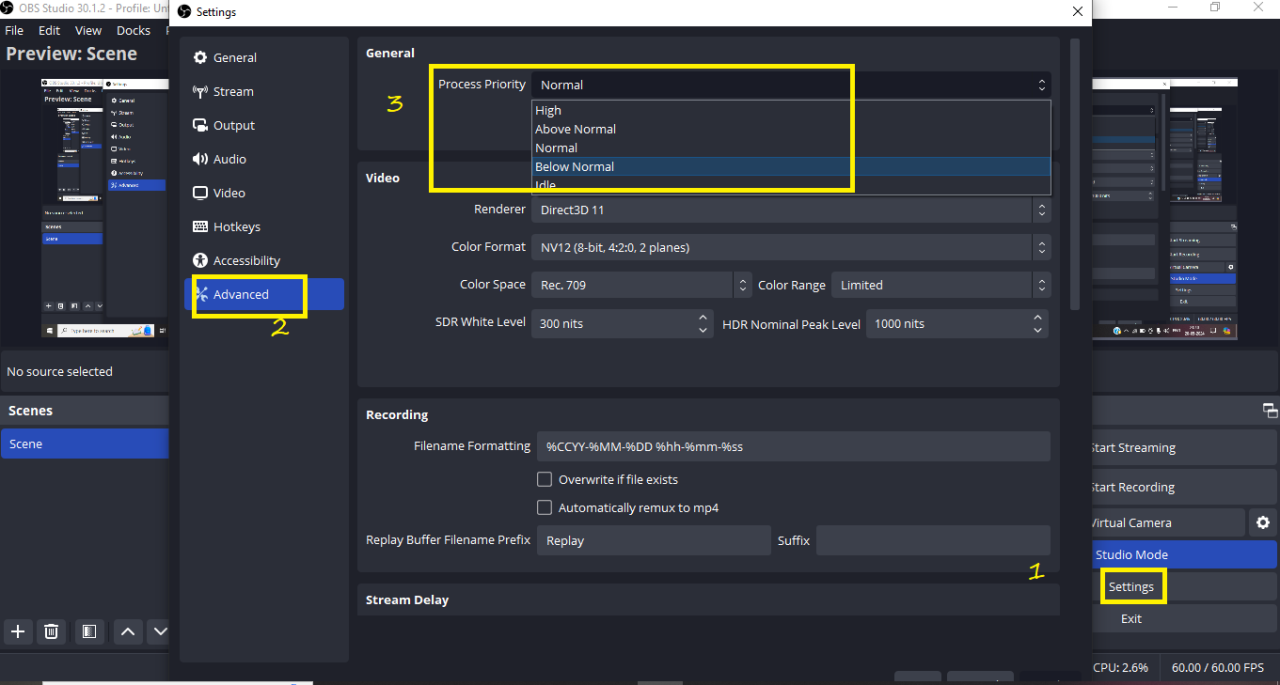Open the Color Range dropdown
The height and width of the screenshot is (685, 1280).
point(940,285)
